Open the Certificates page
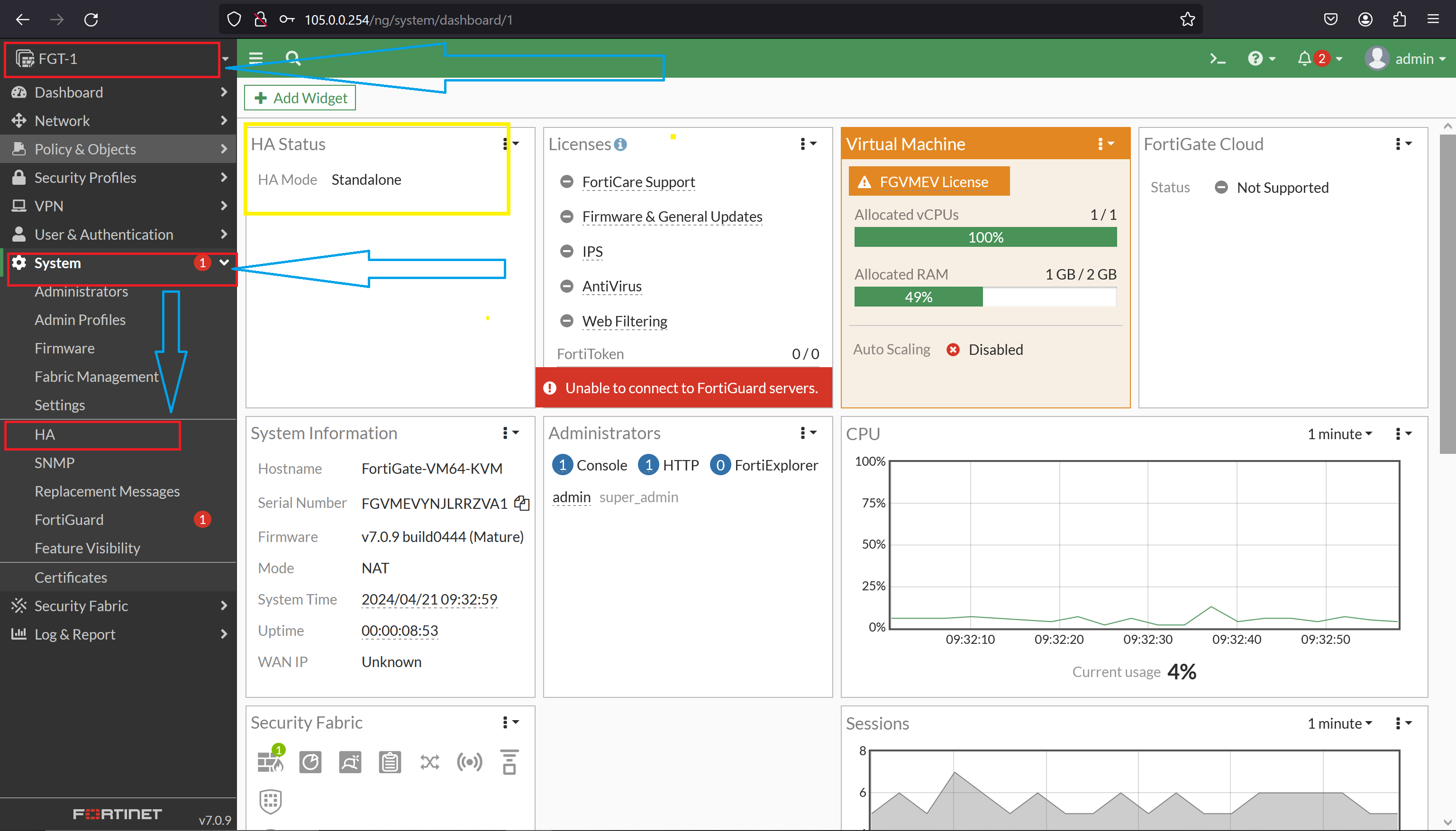This screenshot has height=831, width=1456. 71,578
